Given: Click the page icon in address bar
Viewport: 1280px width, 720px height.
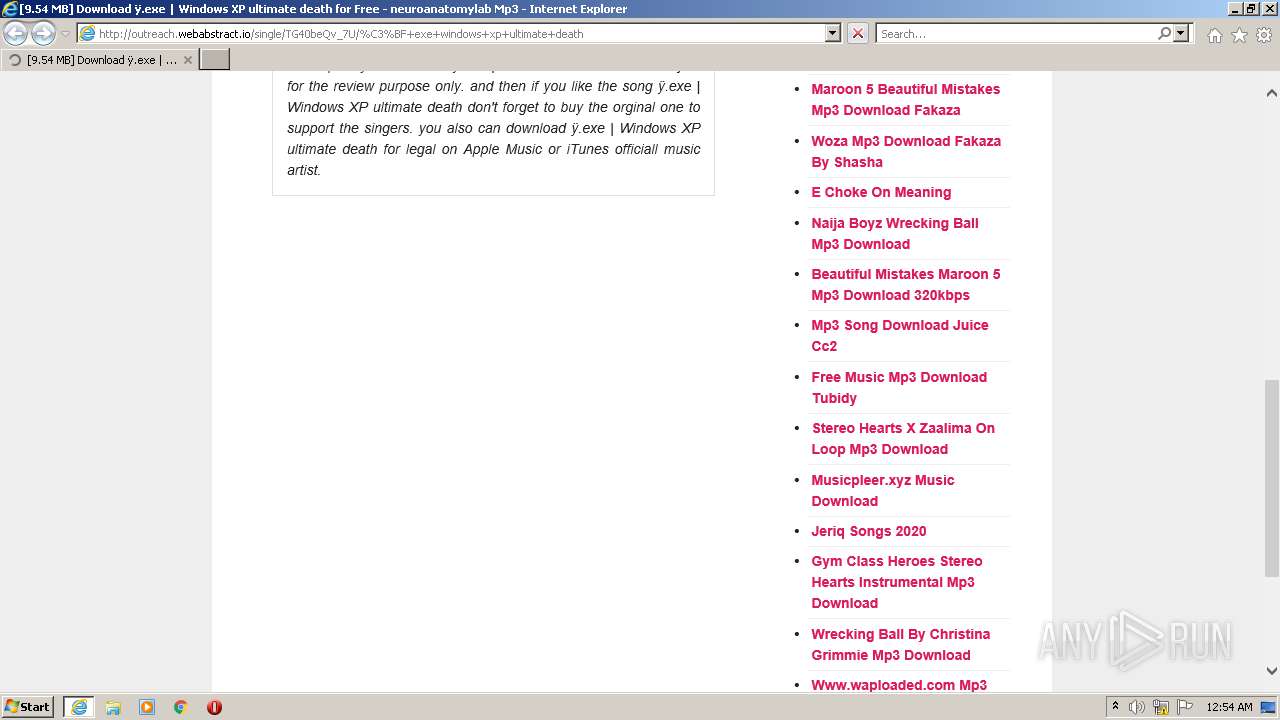Looking at the screenshot, I should pyautogui.click(x=88, y=33).
